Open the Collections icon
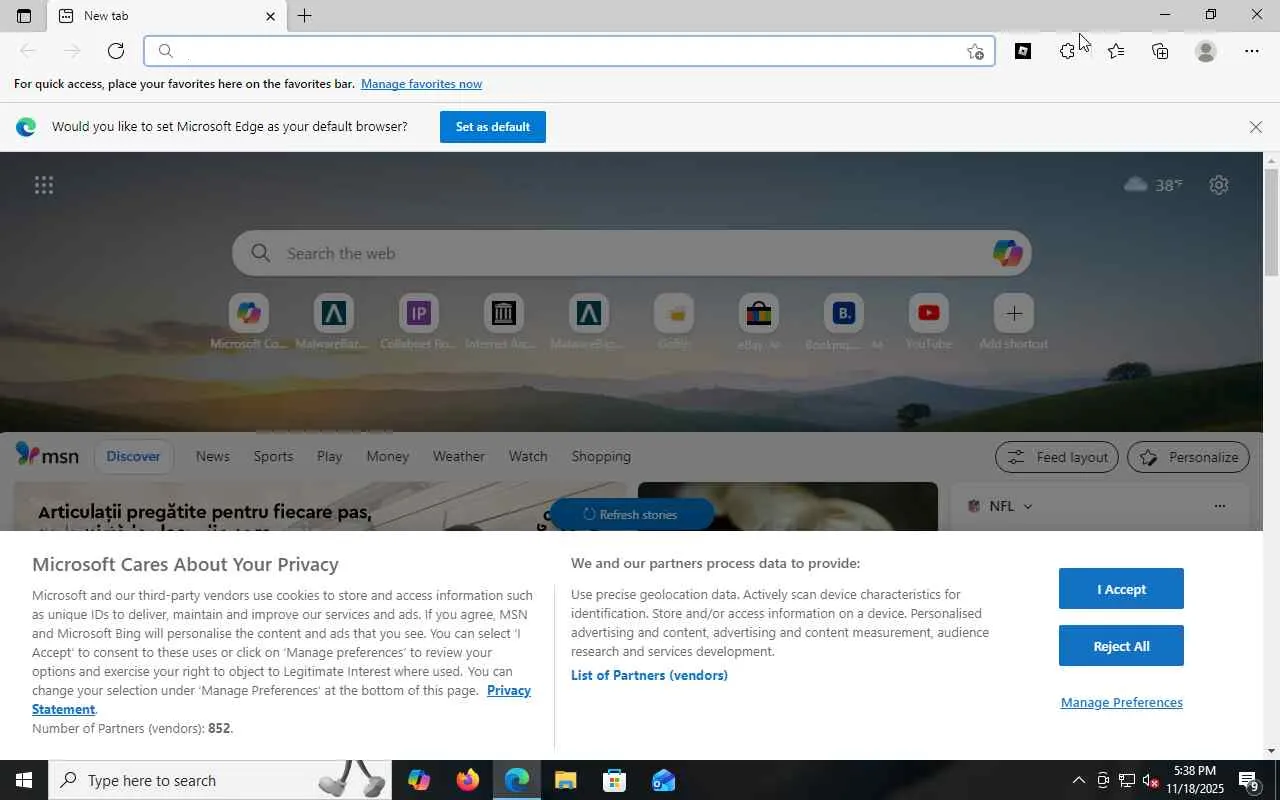 [x=1160, y=51]
